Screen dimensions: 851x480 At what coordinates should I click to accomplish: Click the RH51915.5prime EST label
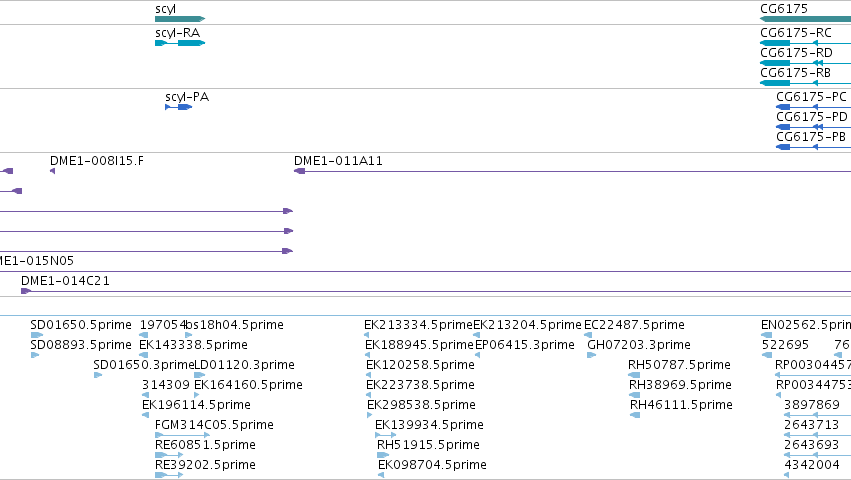tap(428, 445)
